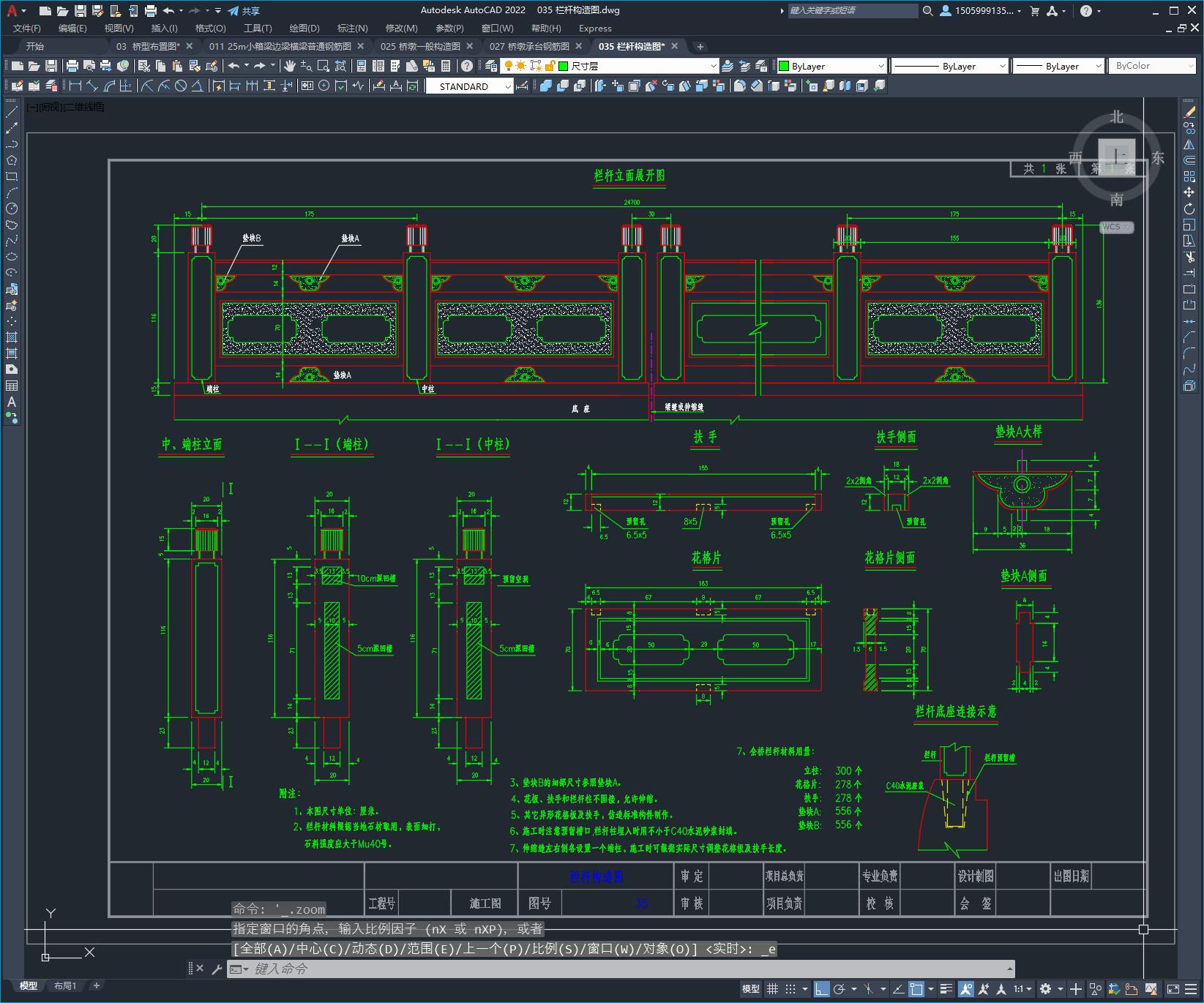Switch to 03 桥型布置图 tab
This screenshot has height=1003, width=1204.
click(x=149, y=46)
